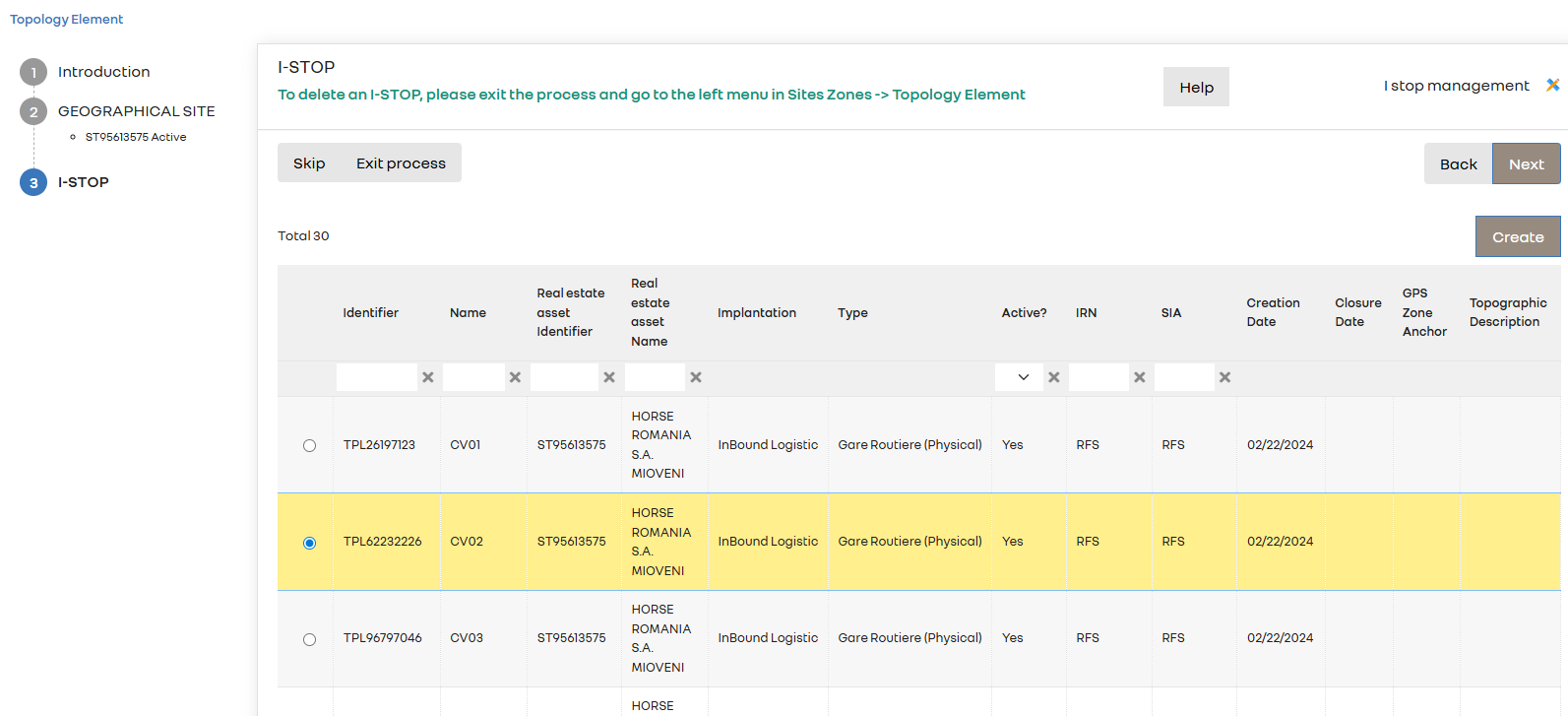Clear Real estate asset Identifier filter X
Screen dimensions: 1568x716
pyautogui.click(x=609, y=377)
